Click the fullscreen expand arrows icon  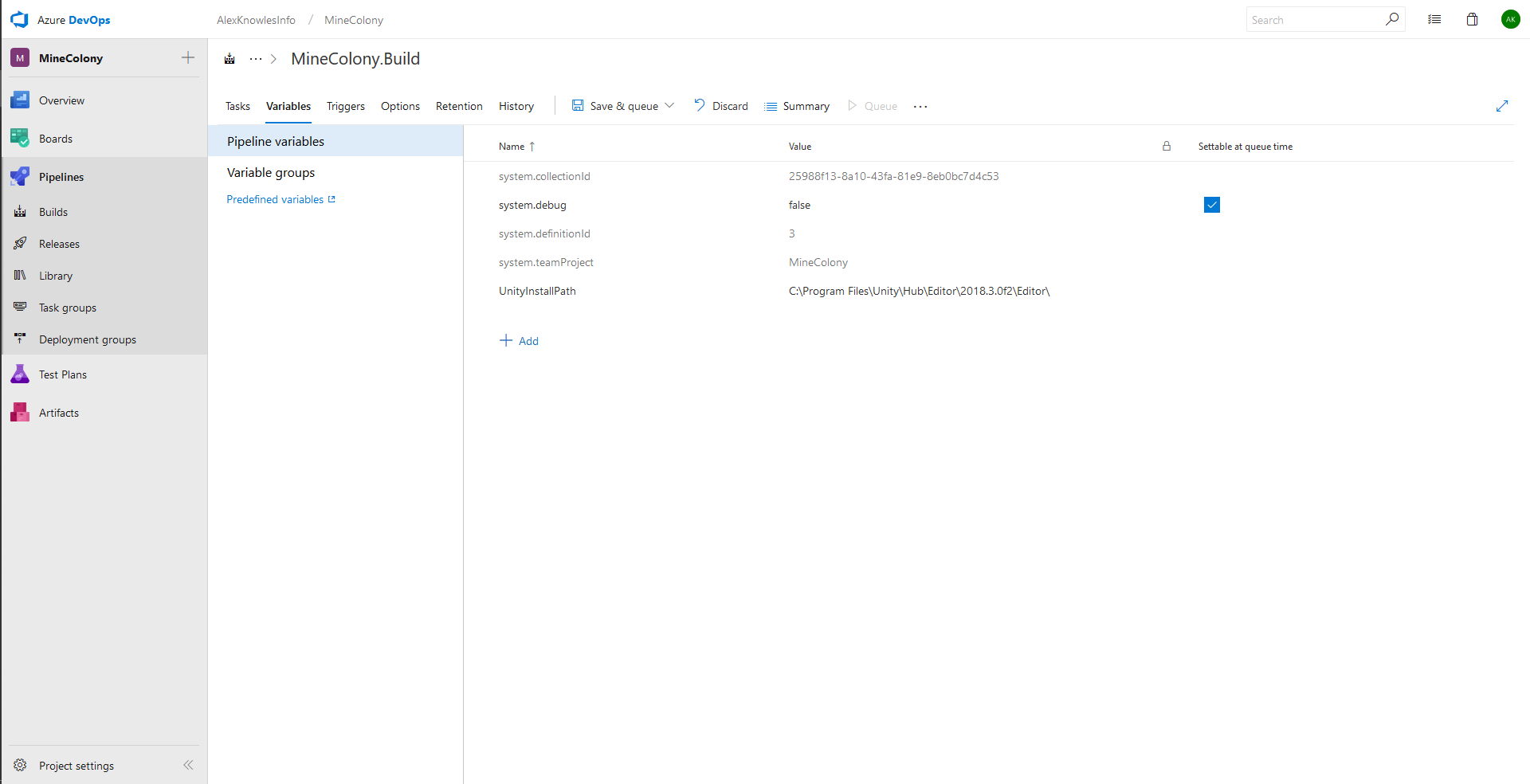tap(1502, 106)
